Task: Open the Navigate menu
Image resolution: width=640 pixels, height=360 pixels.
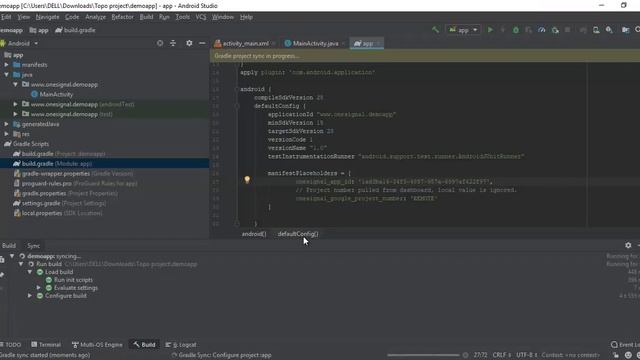Action: pos(47,17)
